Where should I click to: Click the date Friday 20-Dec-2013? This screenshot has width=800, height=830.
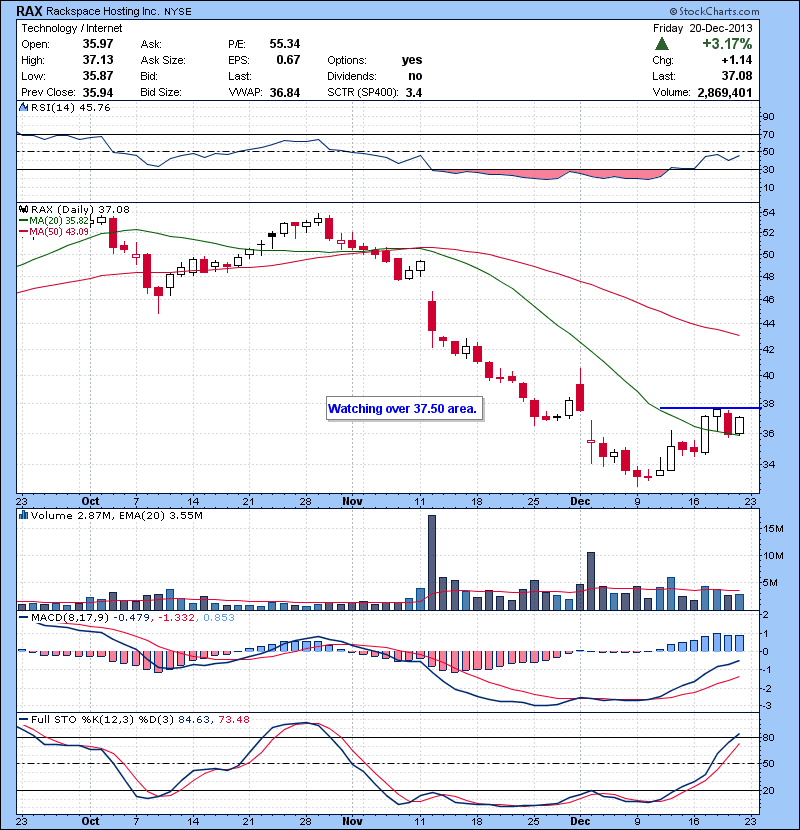702,28
